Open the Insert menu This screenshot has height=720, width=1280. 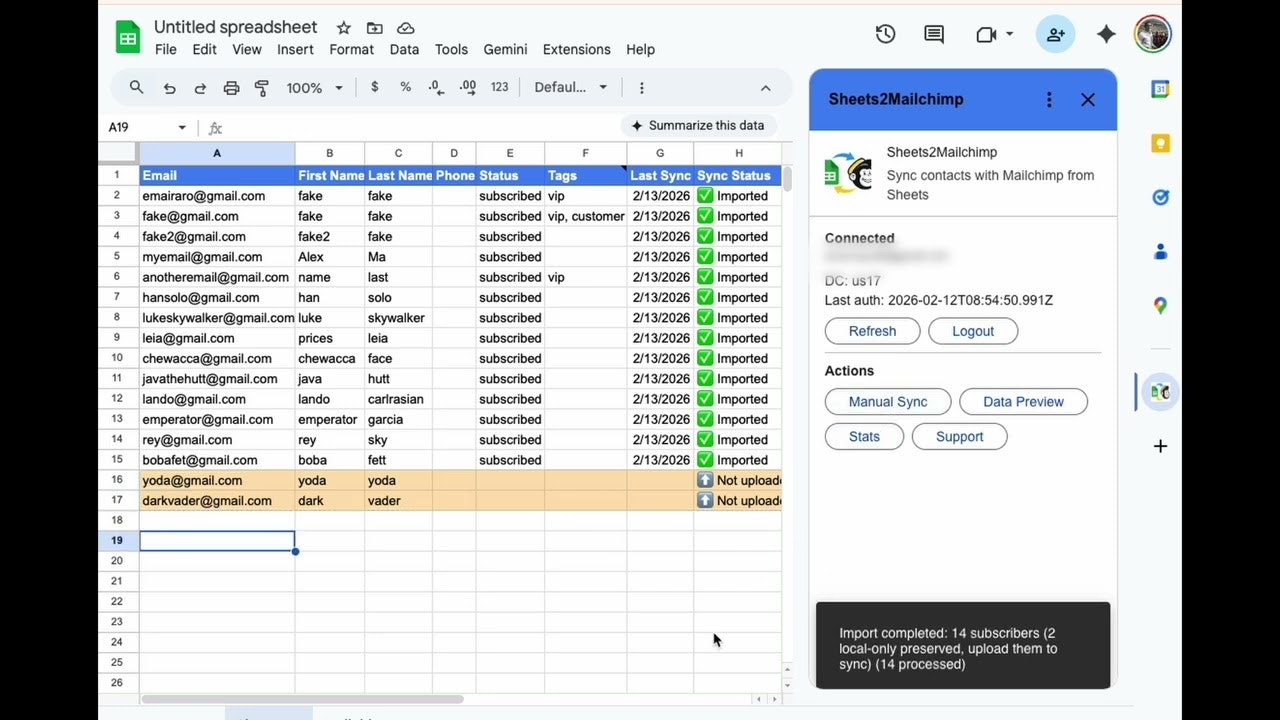(x=295, y=49)
